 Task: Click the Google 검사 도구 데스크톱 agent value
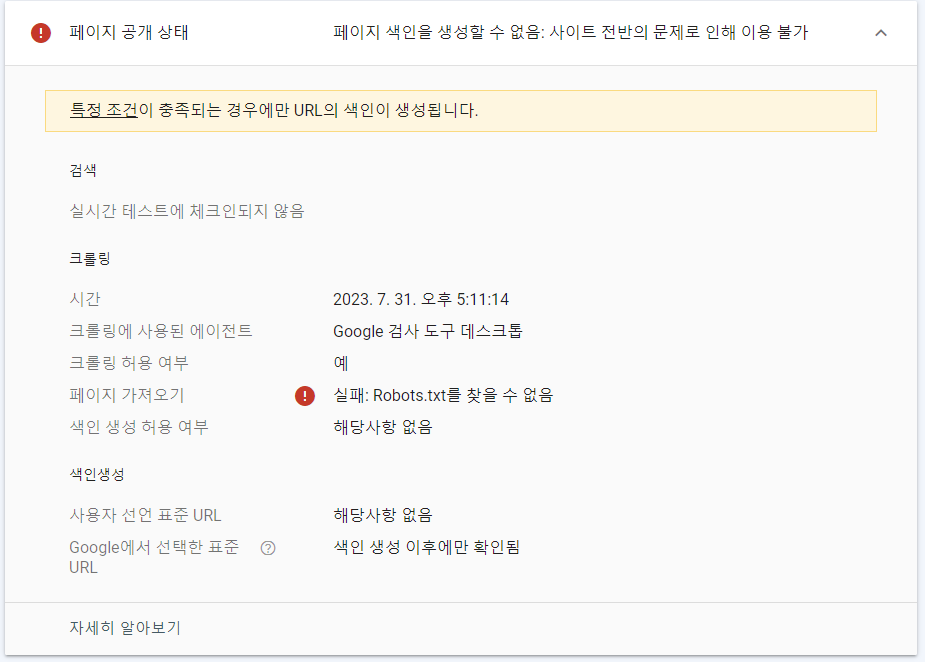coord(428,331)
